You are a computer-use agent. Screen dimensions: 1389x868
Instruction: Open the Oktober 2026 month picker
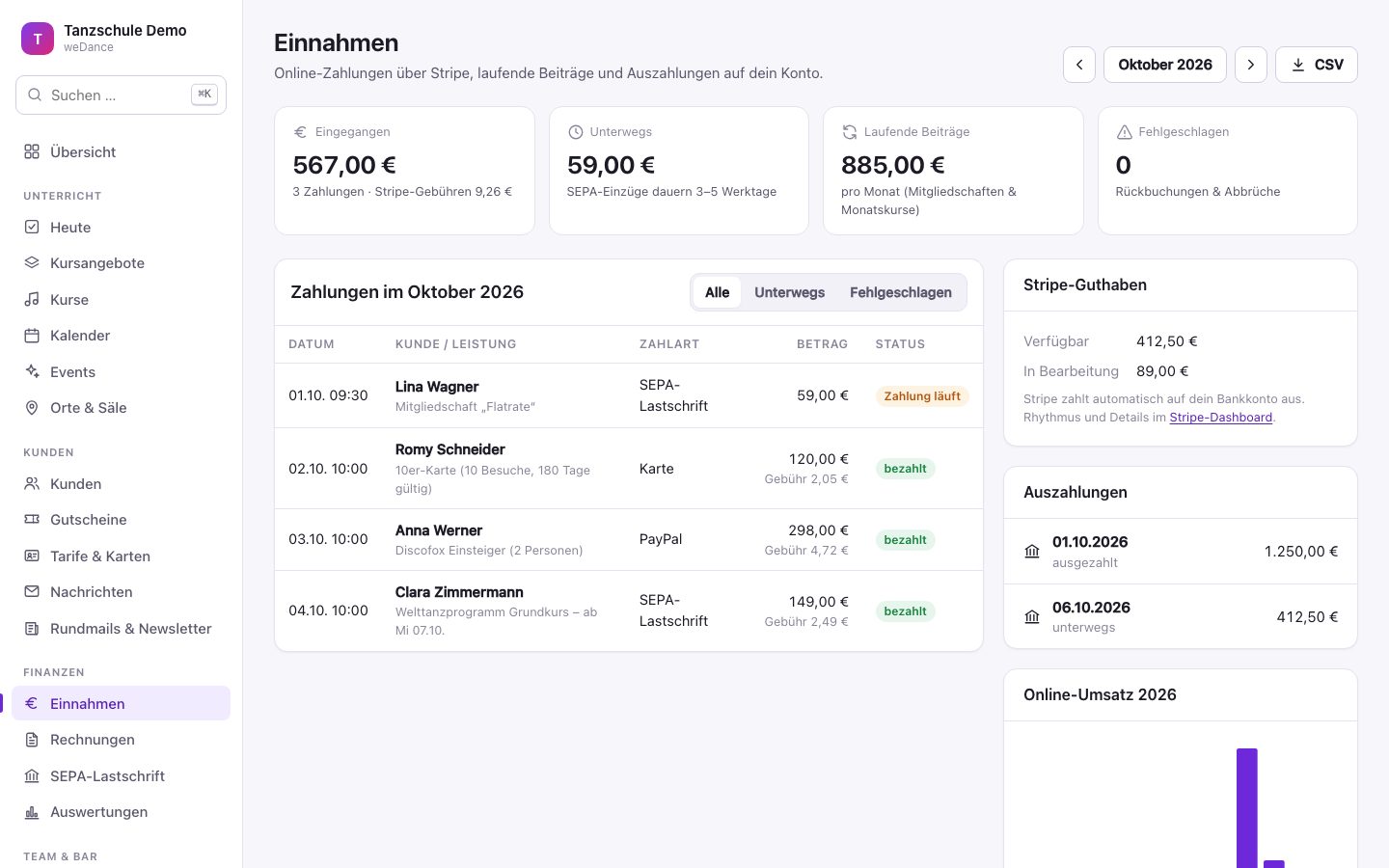pos(1165,65)
